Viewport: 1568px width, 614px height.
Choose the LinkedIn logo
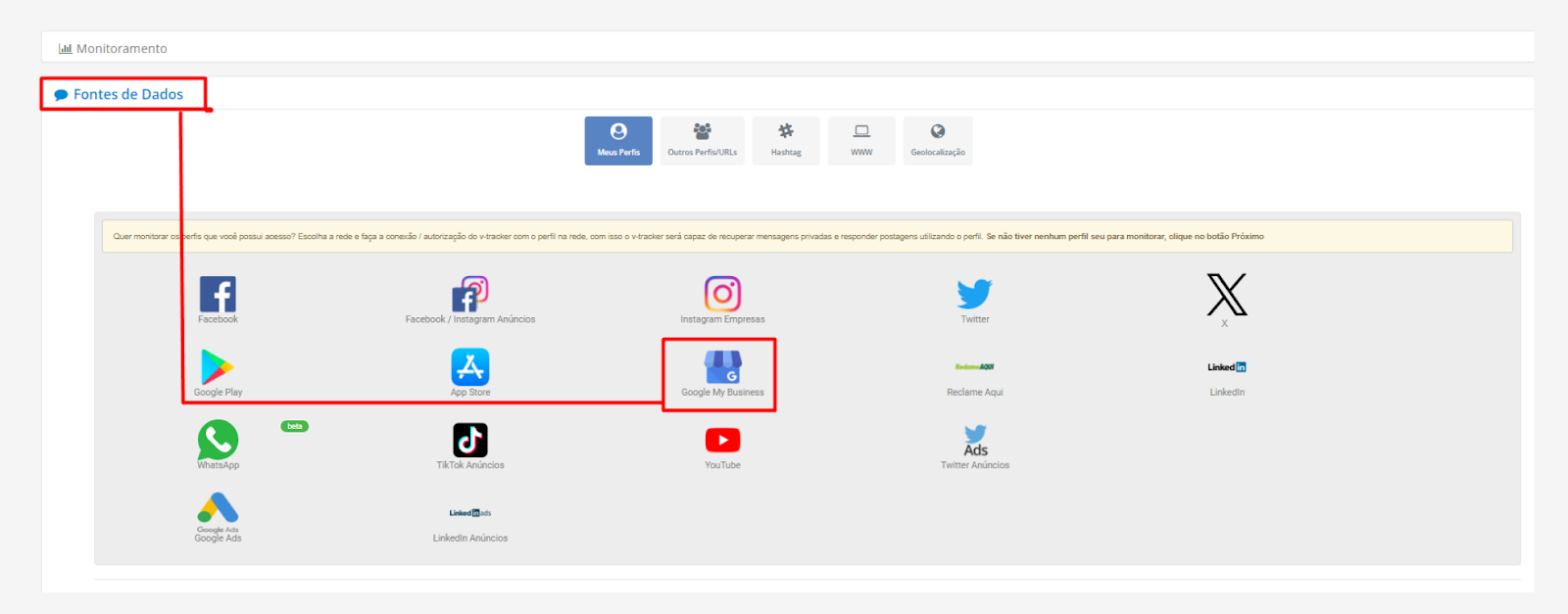(x=1227, y=367)
